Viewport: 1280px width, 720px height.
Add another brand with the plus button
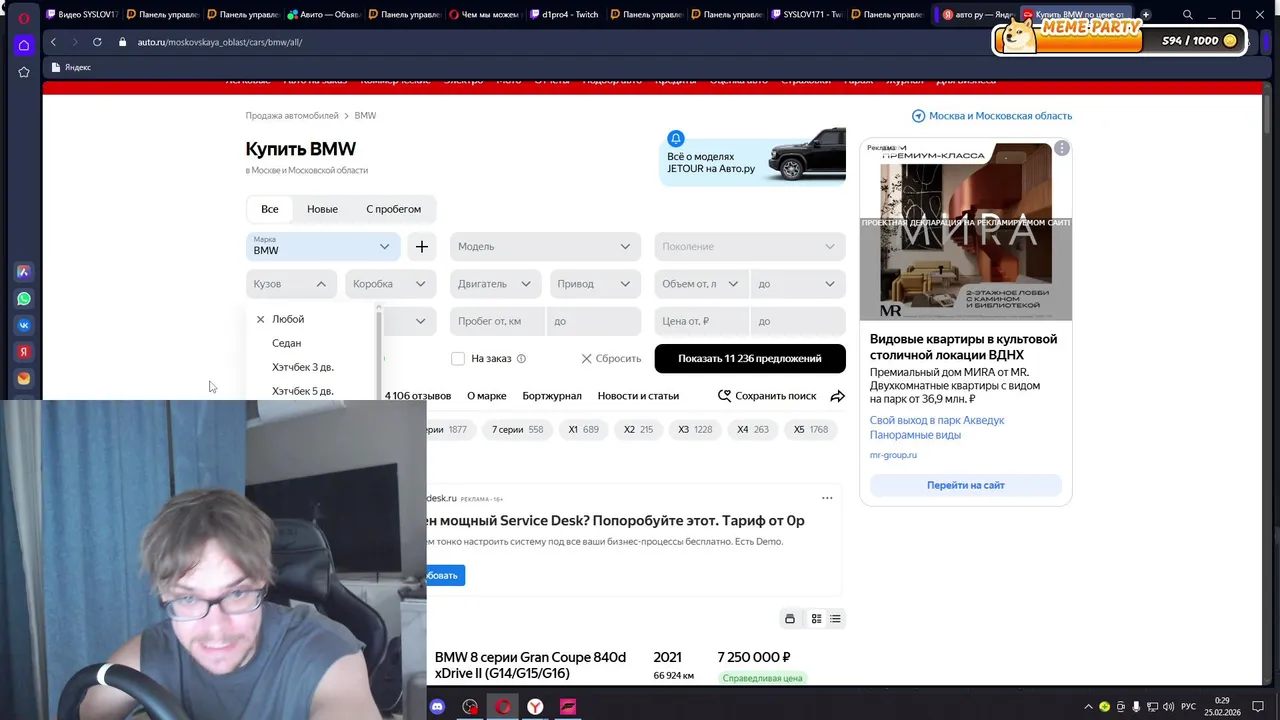pyautogui.click(x=422, y=246)
